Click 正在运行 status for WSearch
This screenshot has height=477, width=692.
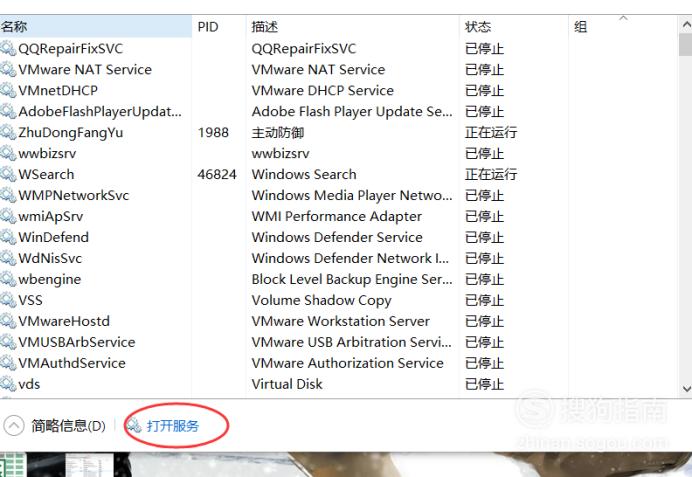point(491,174)
